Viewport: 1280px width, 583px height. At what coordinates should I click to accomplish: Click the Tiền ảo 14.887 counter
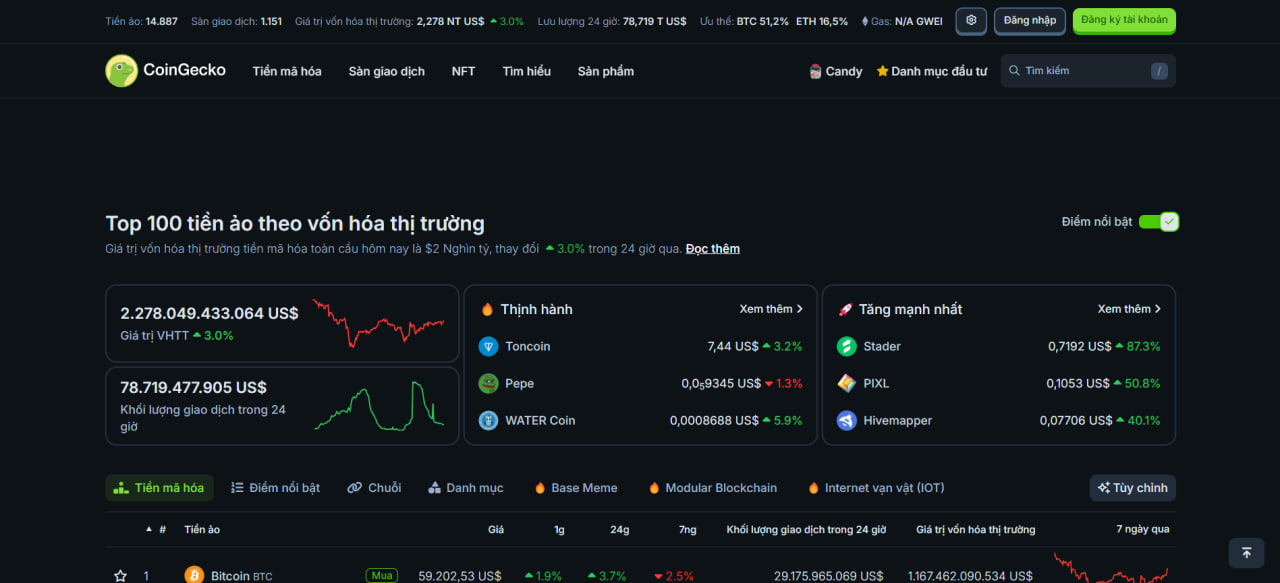(x=142, y=21)
